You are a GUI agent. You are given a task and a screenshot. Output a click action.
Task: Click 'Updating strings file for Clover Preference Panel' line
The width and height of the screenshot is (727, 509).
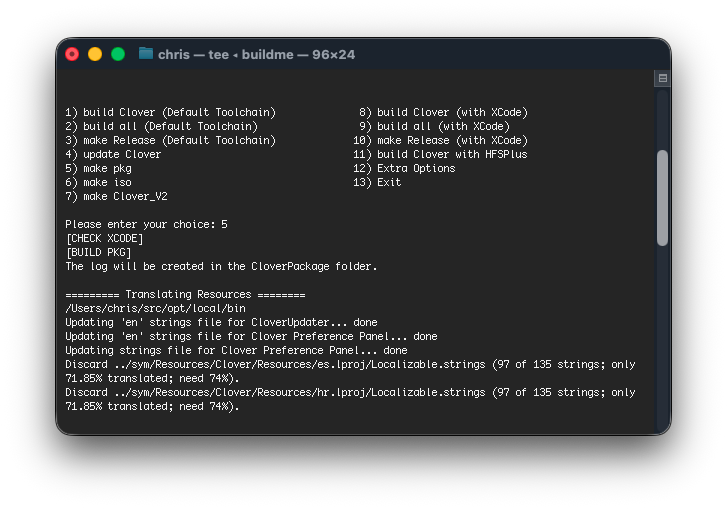pyautogui.click(x=236, y=350)
